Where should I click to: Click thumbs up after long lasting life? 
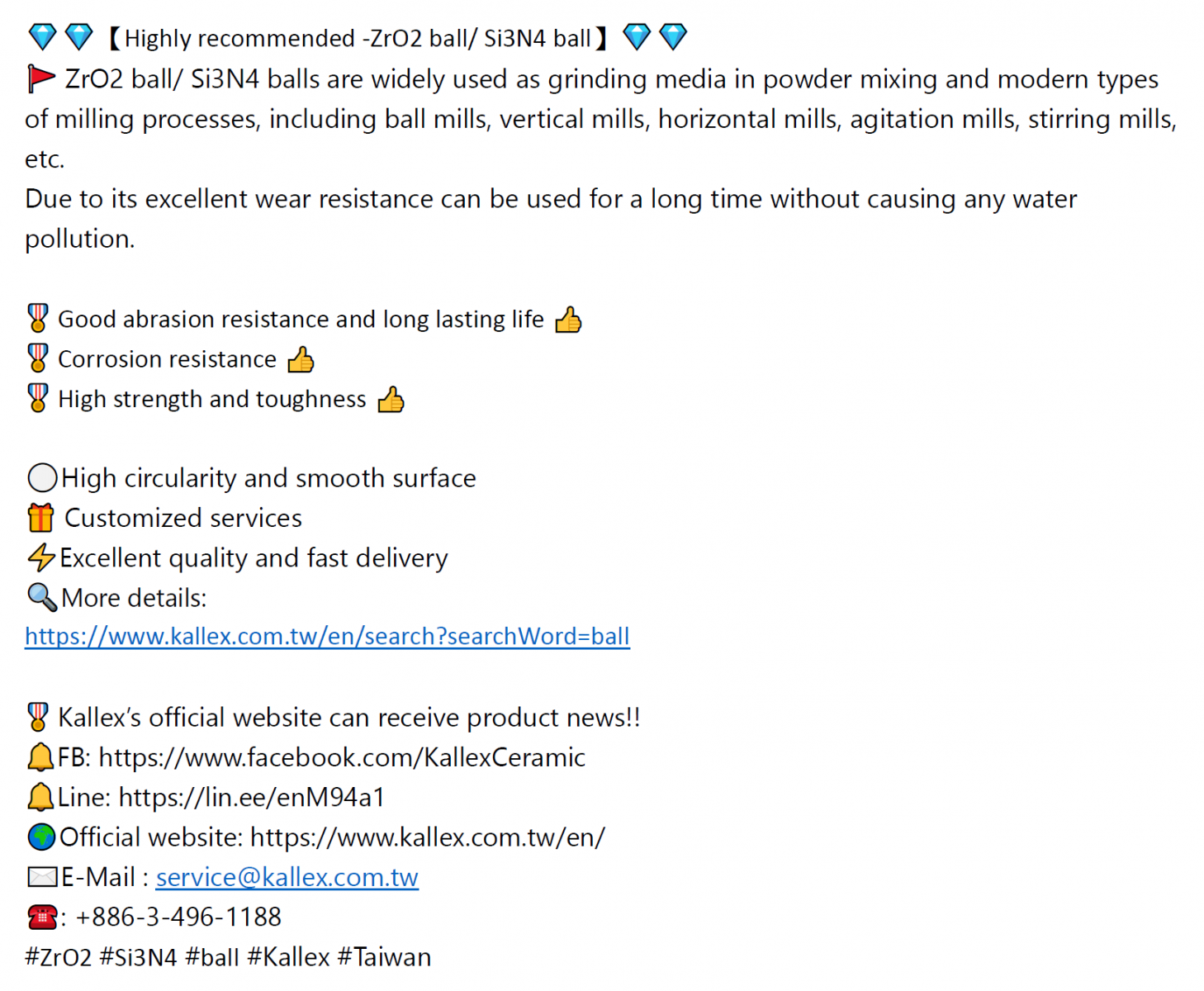tap(568, 320)
